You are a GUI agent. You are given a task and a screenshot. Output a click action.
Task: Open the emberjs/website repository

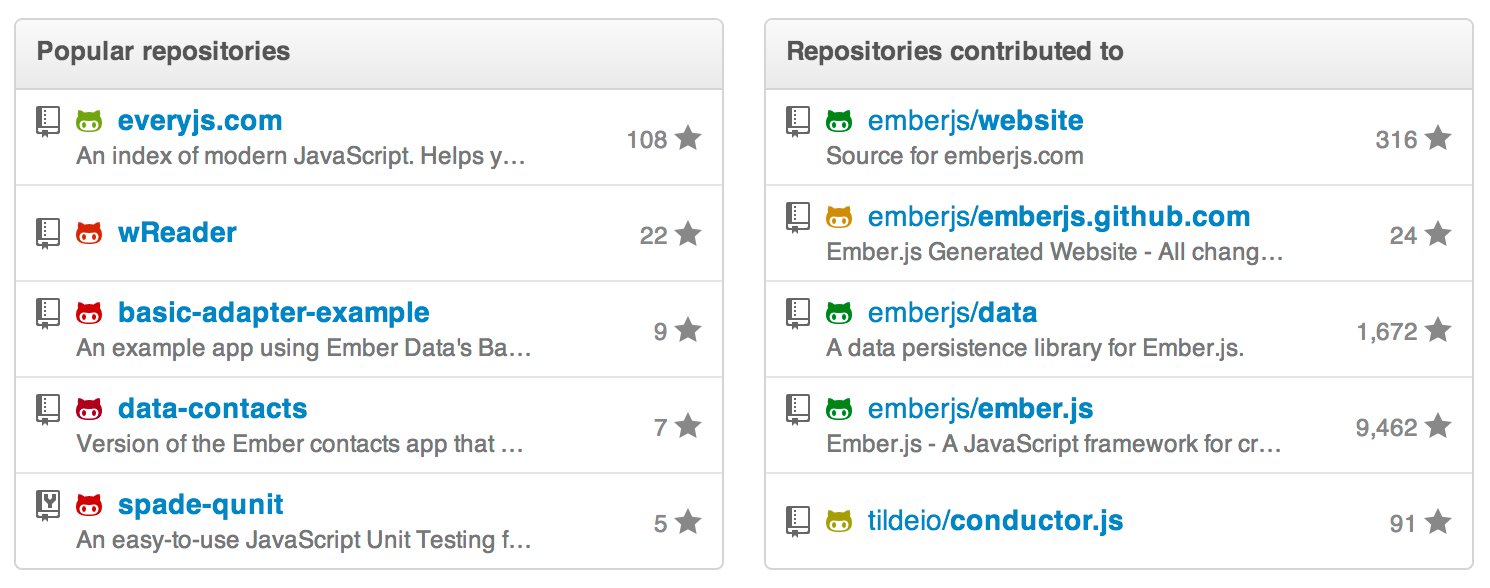pyautogui.click(x=975, y=121)
